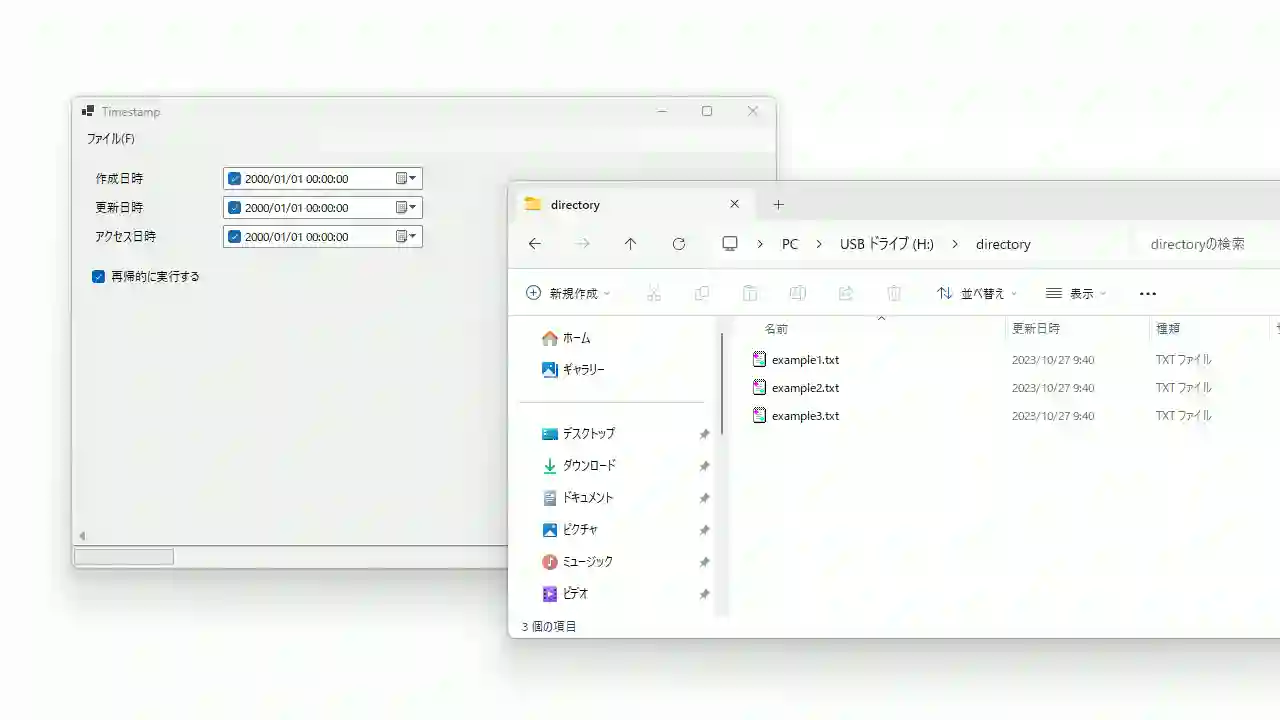Open calendar dropdown for アクセス日時
This screenshot has height=720, width=1280.
(406, 237)
